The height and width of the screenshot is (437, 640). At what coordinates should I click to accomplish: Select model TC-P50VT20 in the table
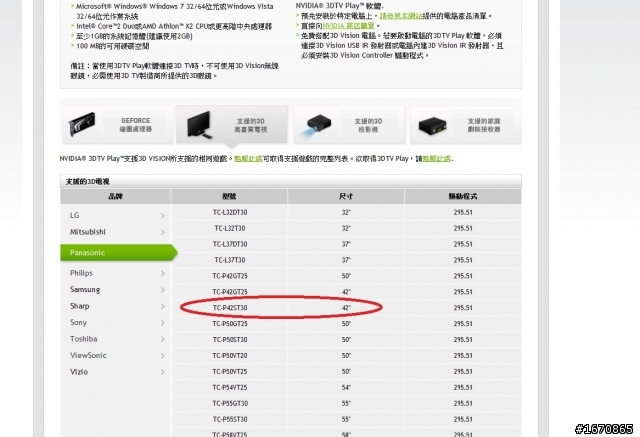[230, 355]
